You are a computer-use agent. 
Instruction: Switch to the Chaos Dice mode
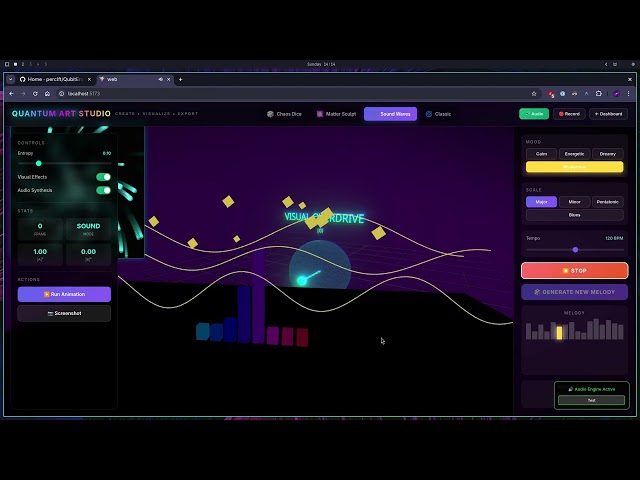tap(284, 114)
